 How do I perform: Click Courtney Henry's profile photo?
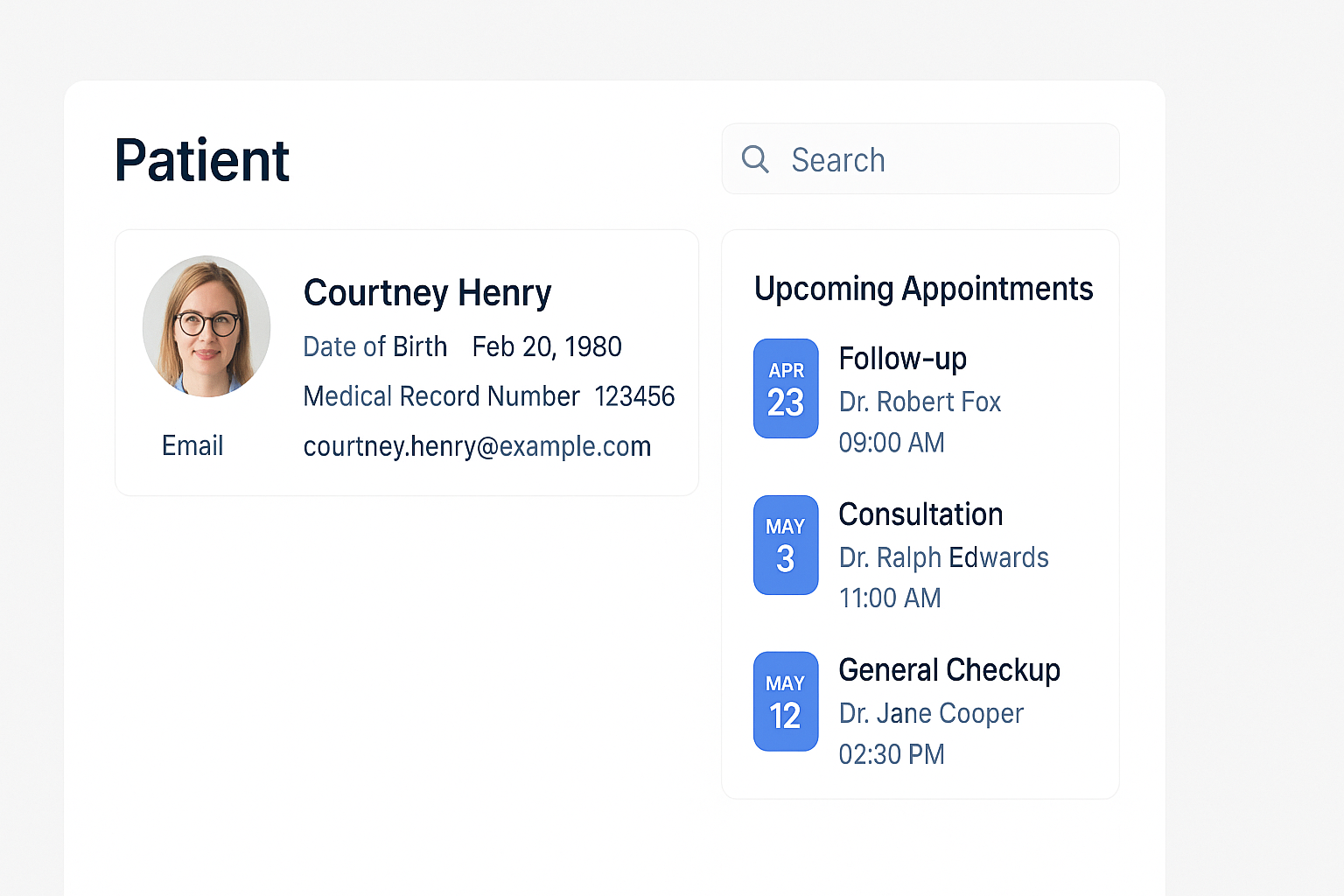[x=206, y=326]
